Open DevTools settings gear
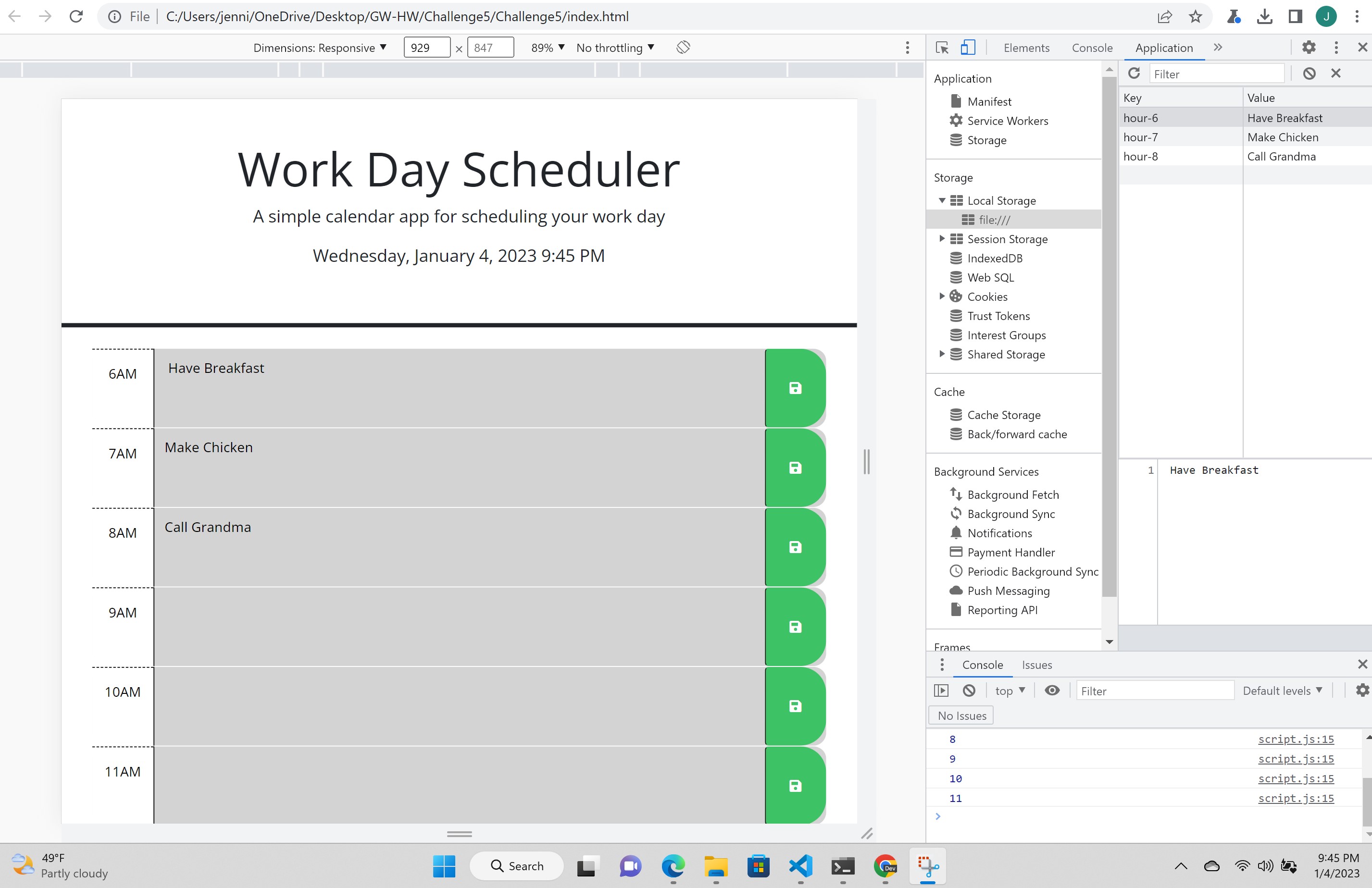Viewport: 1372px width, 888px height. pos(1309,47)
